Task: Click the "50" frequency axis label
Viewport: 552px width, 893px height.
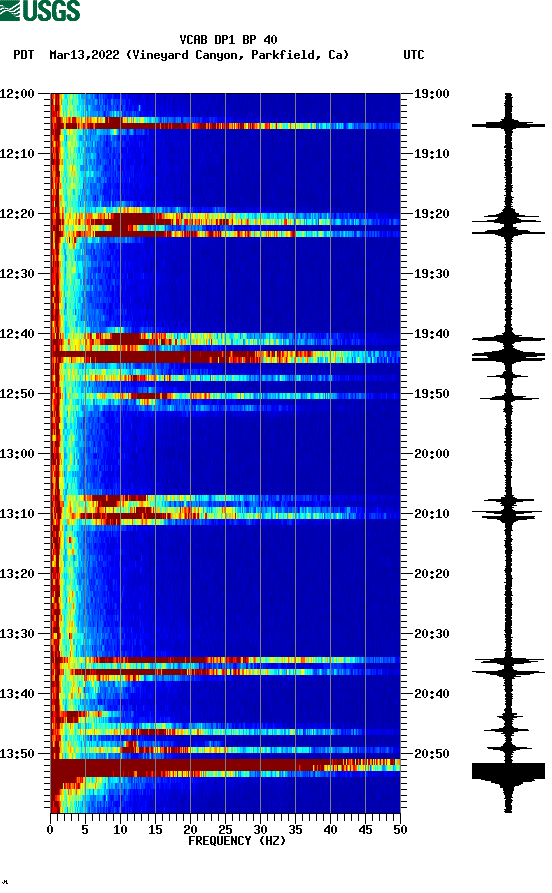Action: click(x=400, y=830)
